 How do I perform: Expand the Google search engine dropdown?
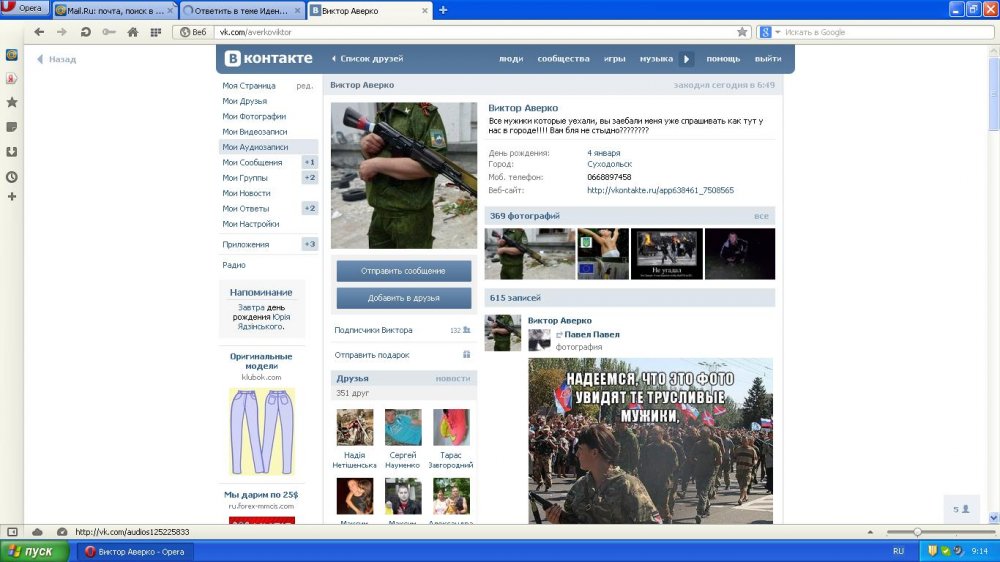click(777, 32)
